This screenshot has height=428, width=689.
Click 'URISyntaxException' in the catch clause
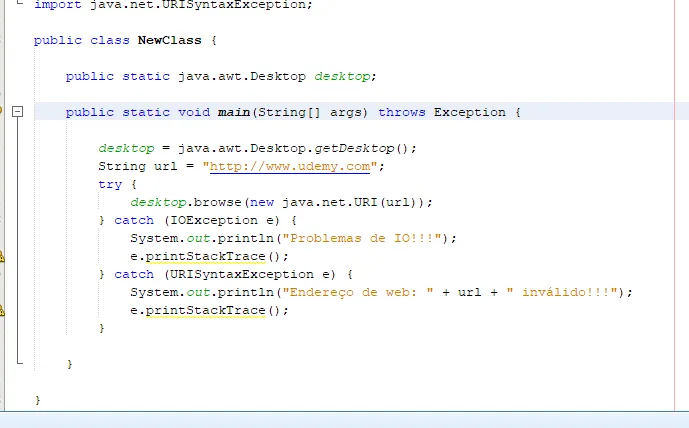click(x=242, y=275)
